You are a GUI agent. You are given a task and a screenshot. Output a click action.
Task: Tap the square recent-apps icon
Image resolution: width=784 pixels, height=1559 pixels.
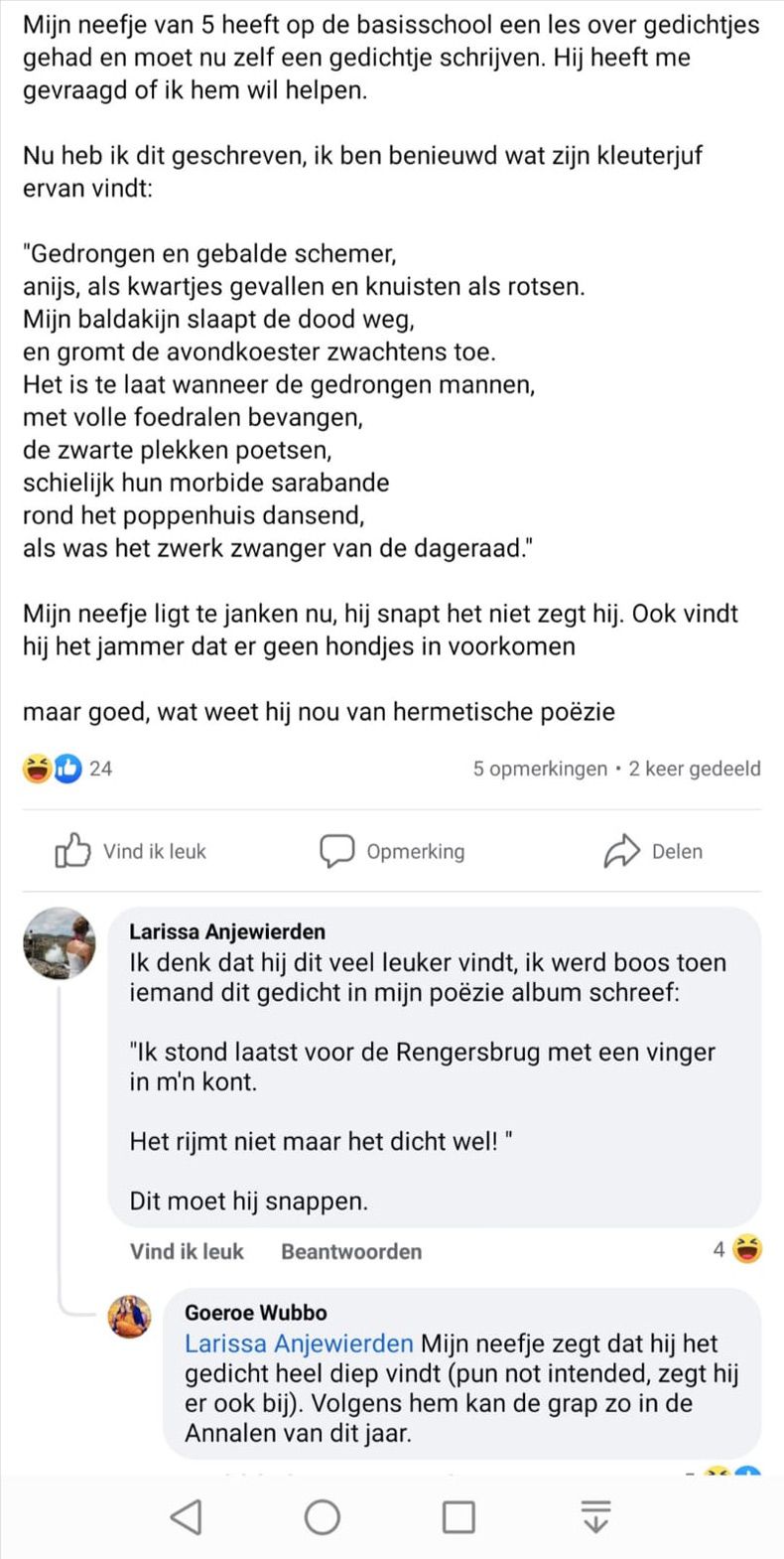[457, 1516]
